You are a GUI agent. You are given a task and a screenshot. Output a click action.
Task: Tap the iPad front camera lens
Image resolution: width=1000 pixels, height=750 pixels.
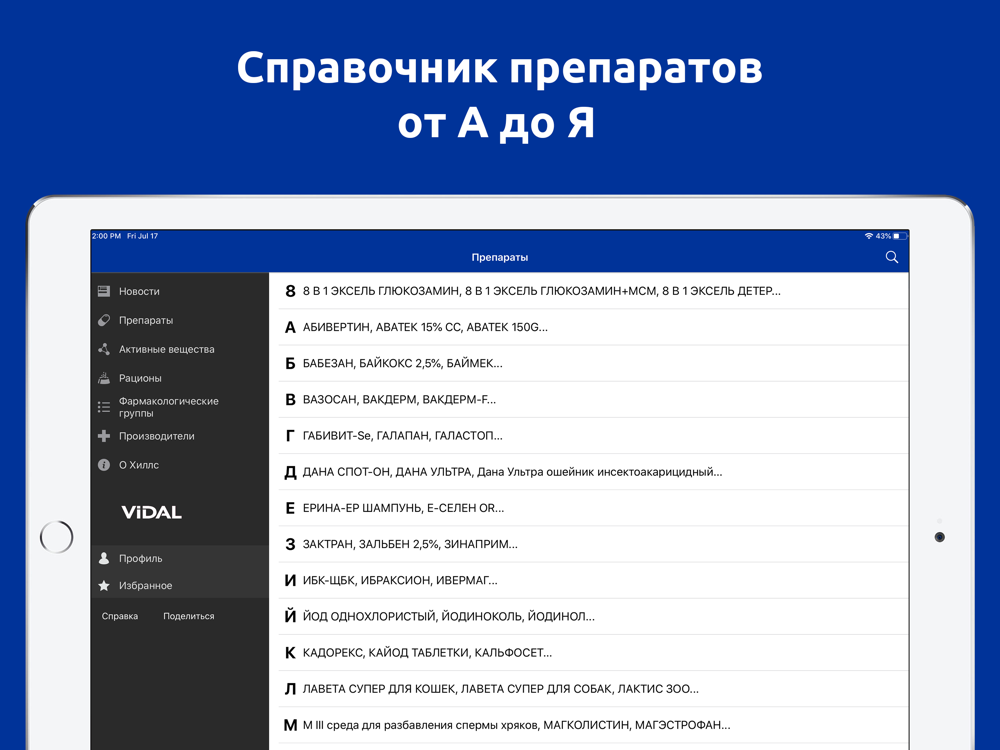pyautogui.click(x=939, y=537)
